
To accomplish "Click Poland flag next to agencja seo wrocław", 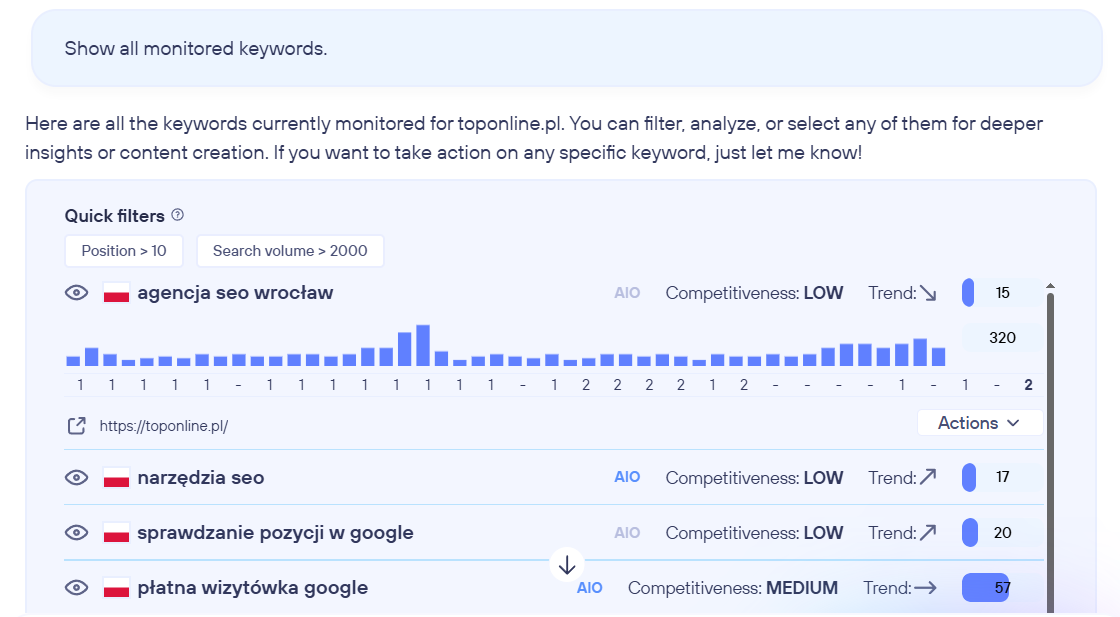I will pos(117,293).
